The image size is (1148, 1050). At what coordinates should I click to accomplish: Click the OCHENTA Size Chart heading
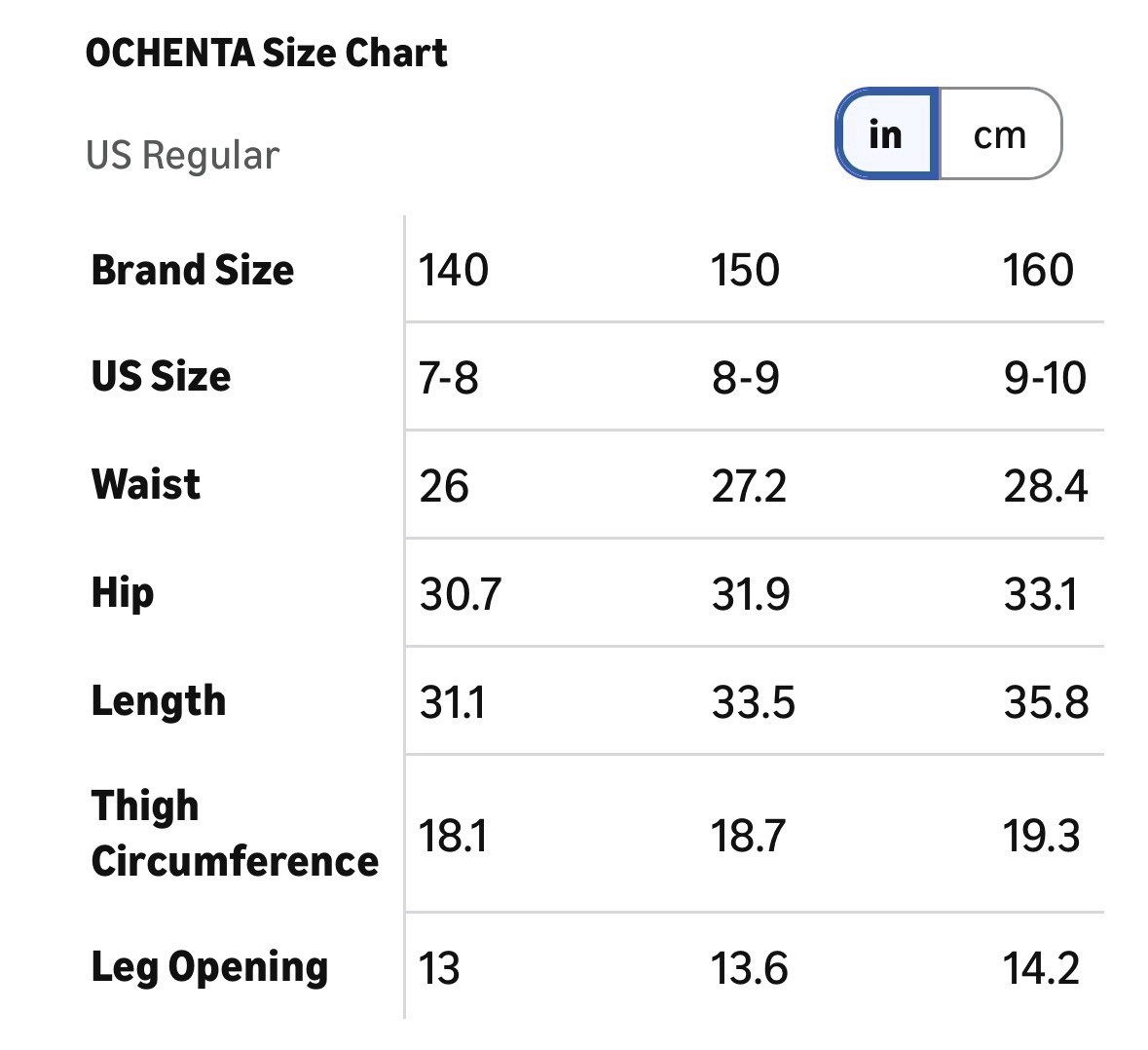pos(267,53)
